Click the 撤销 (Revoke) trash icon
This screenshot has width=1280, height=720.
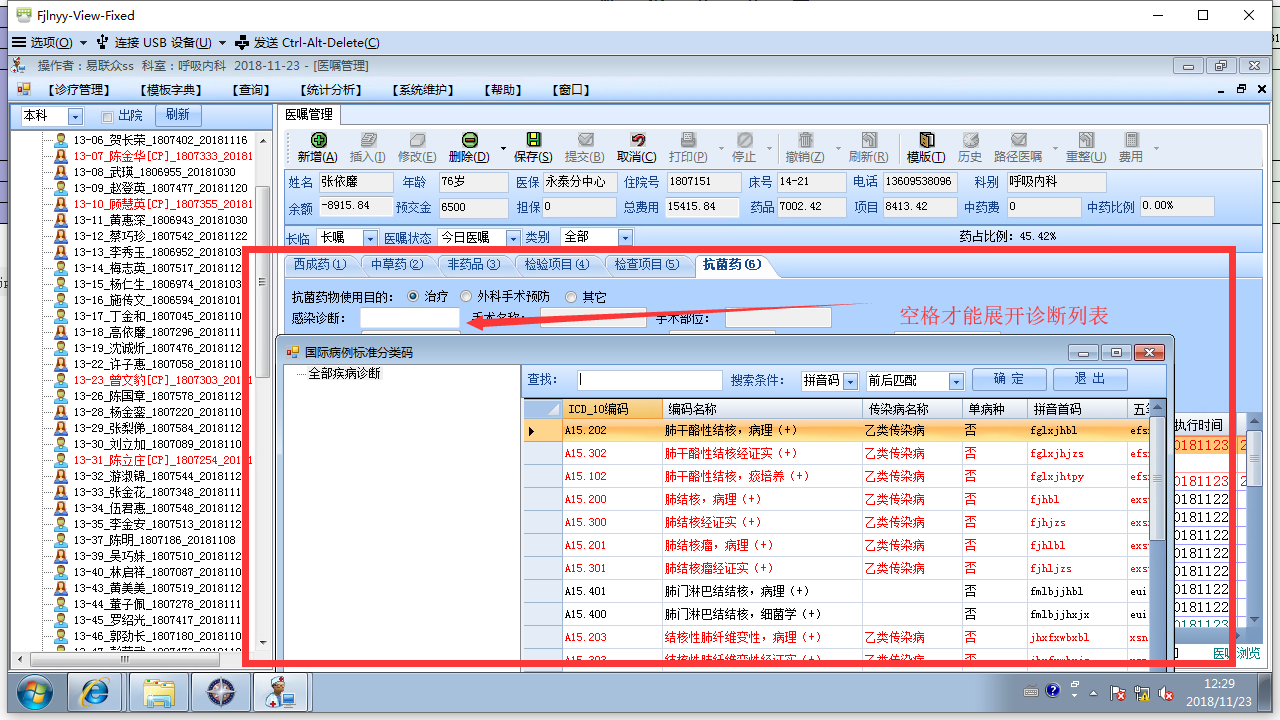coord(804,140)
